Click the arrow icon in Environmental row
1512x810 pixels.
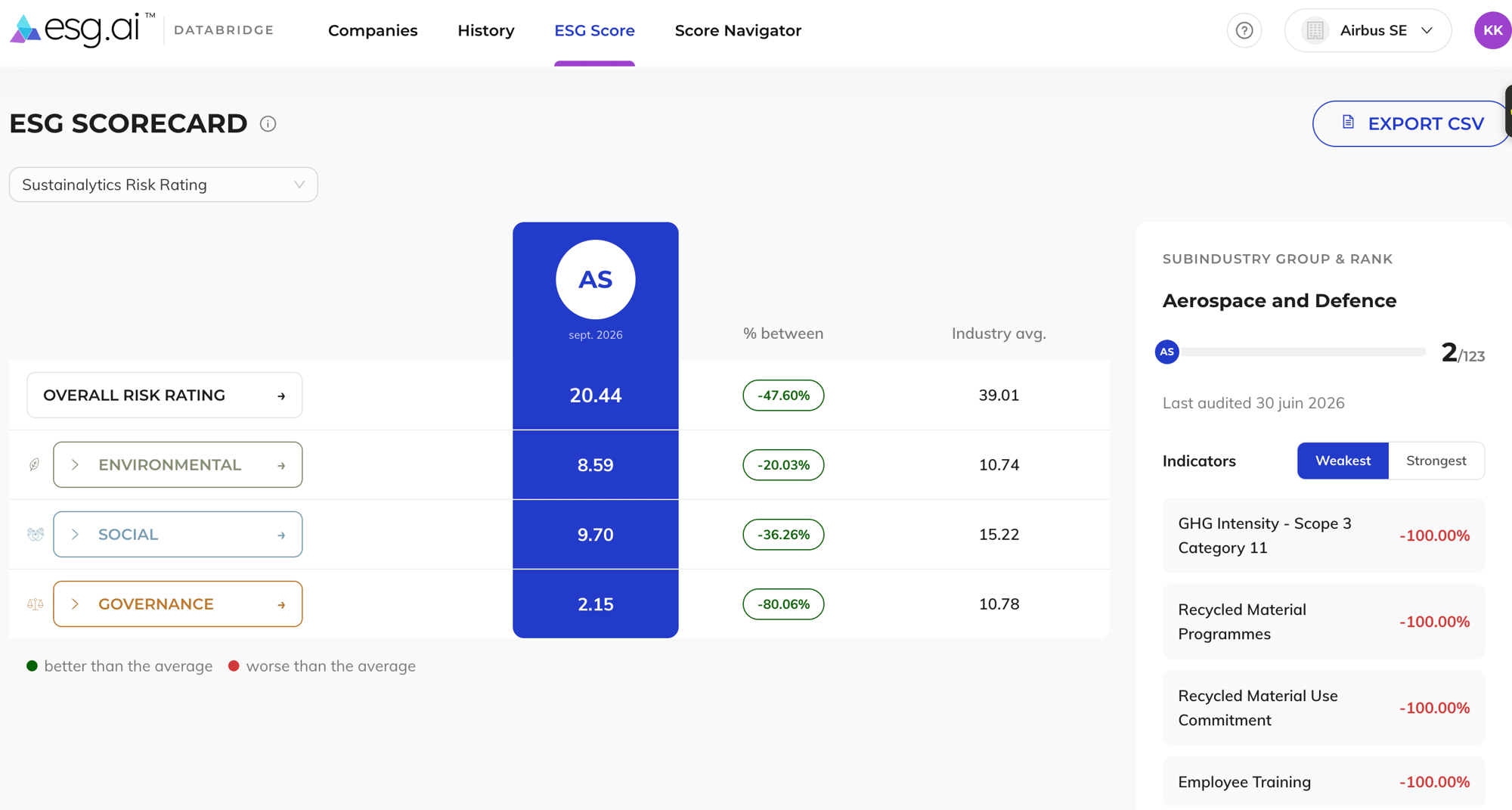click(x=281, y=465)
